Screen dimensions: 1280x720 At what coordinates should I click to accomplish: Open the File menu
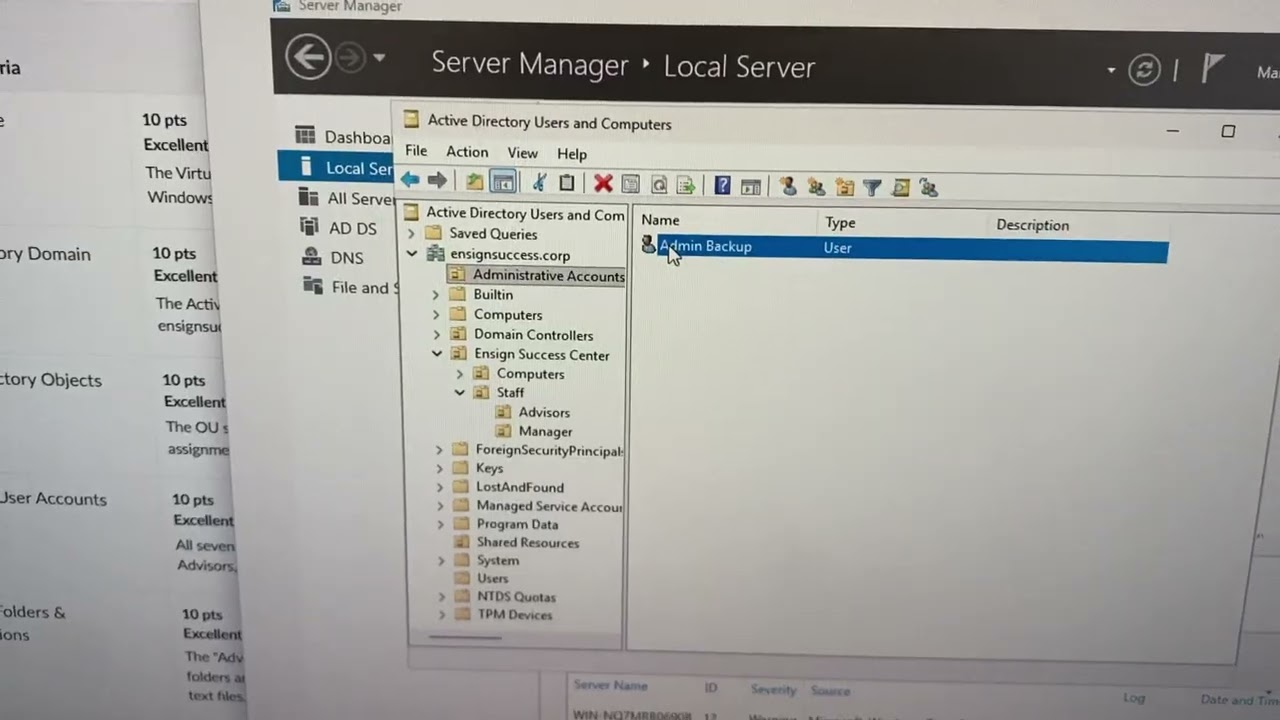pos(416,151)
